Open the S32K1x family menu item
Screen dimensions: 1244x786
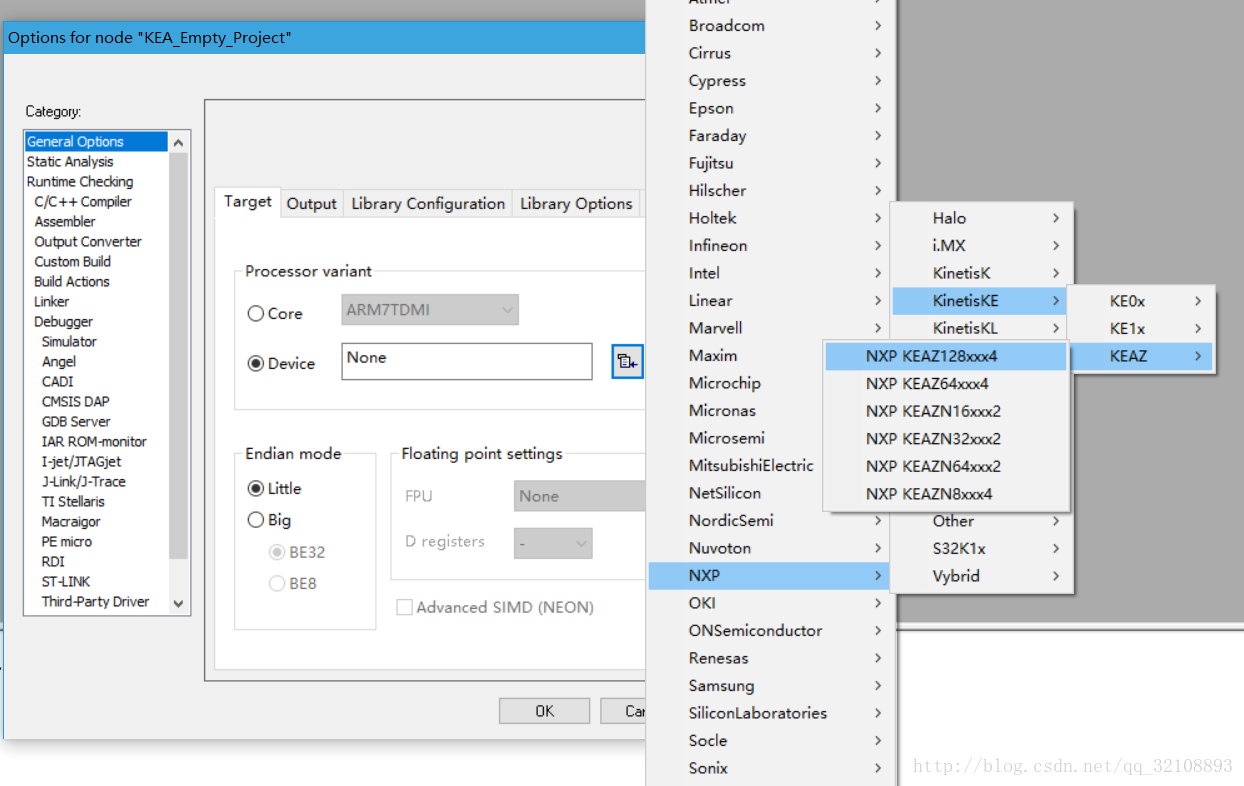point(980,549)
